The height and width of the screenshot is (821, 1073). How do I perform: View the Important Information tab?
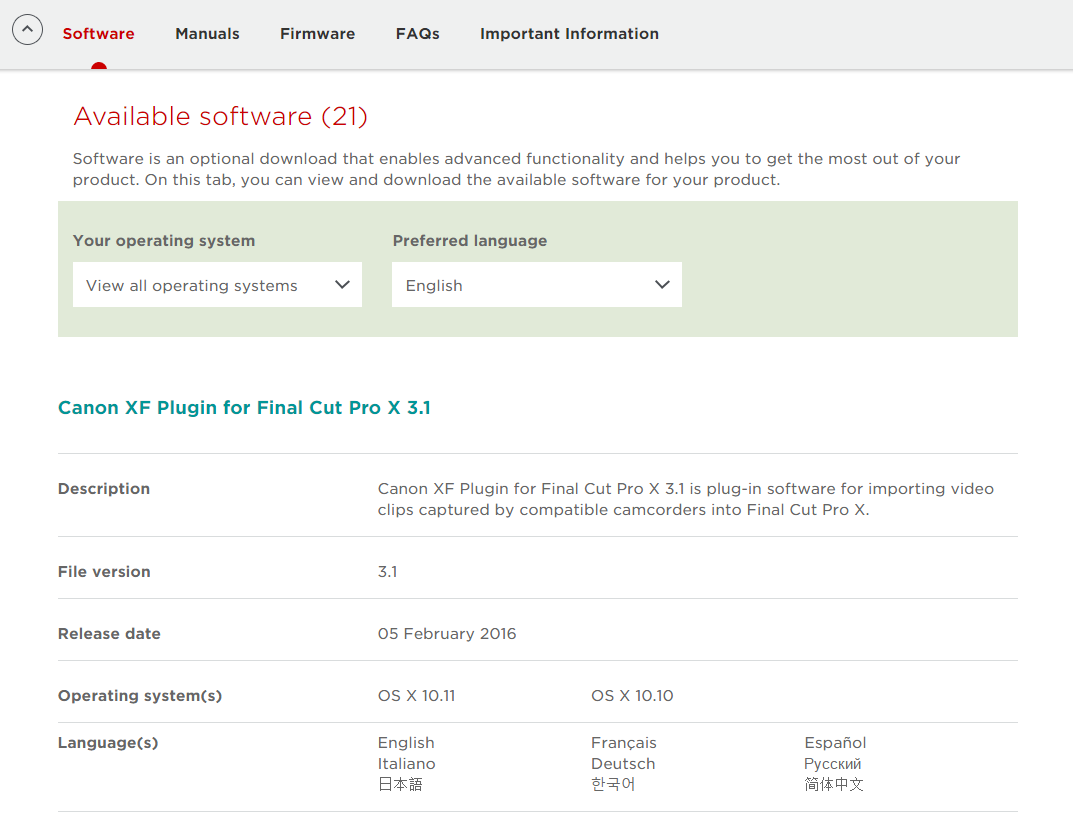point(569,34)
